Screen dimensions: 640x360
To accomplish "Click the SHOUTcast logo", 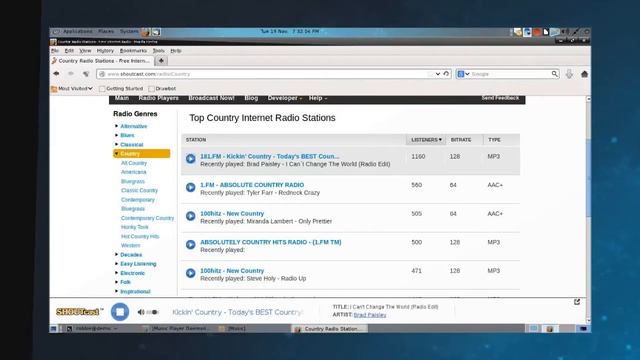I will pos(79,311).
